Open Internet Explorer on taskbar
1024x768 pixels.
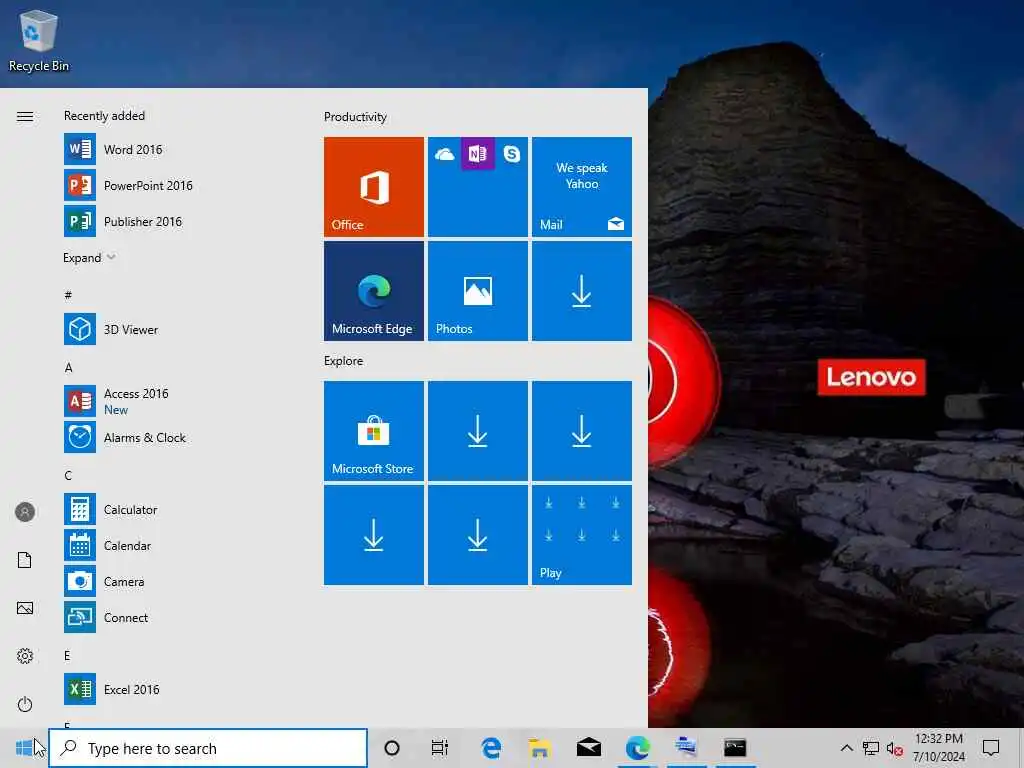[491, 748]
